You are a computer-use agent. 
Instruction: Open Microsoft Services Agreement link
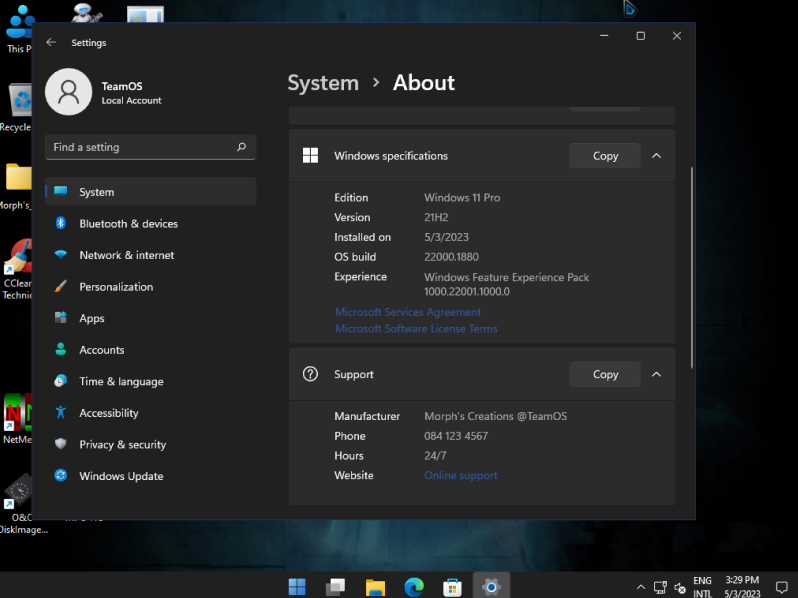pos(408,312)
